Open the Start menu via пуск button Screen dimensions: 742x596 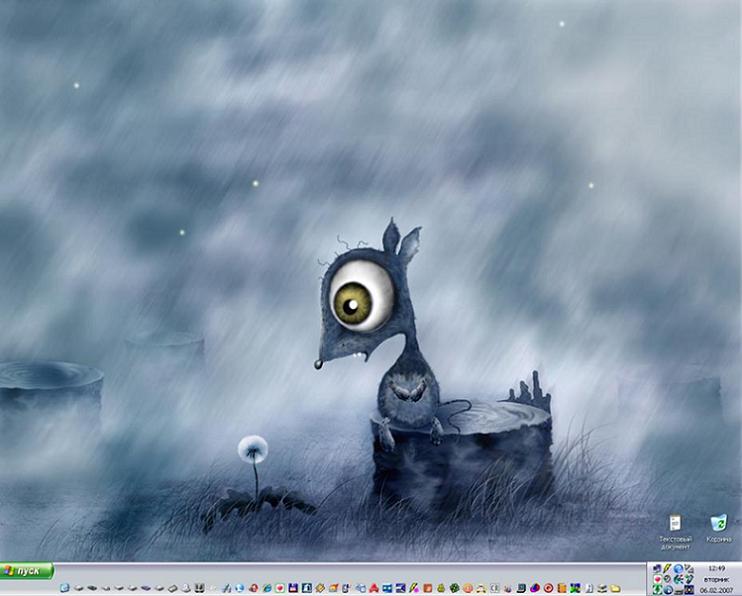click(x=27, y=571)
